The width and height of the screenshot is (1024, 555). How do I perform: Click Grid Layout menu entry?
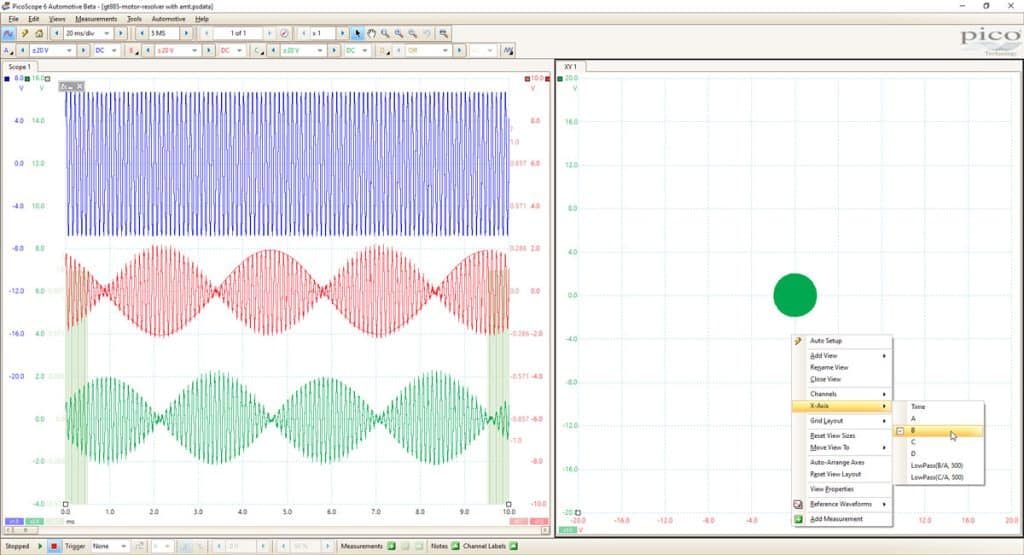click(842, 421)
